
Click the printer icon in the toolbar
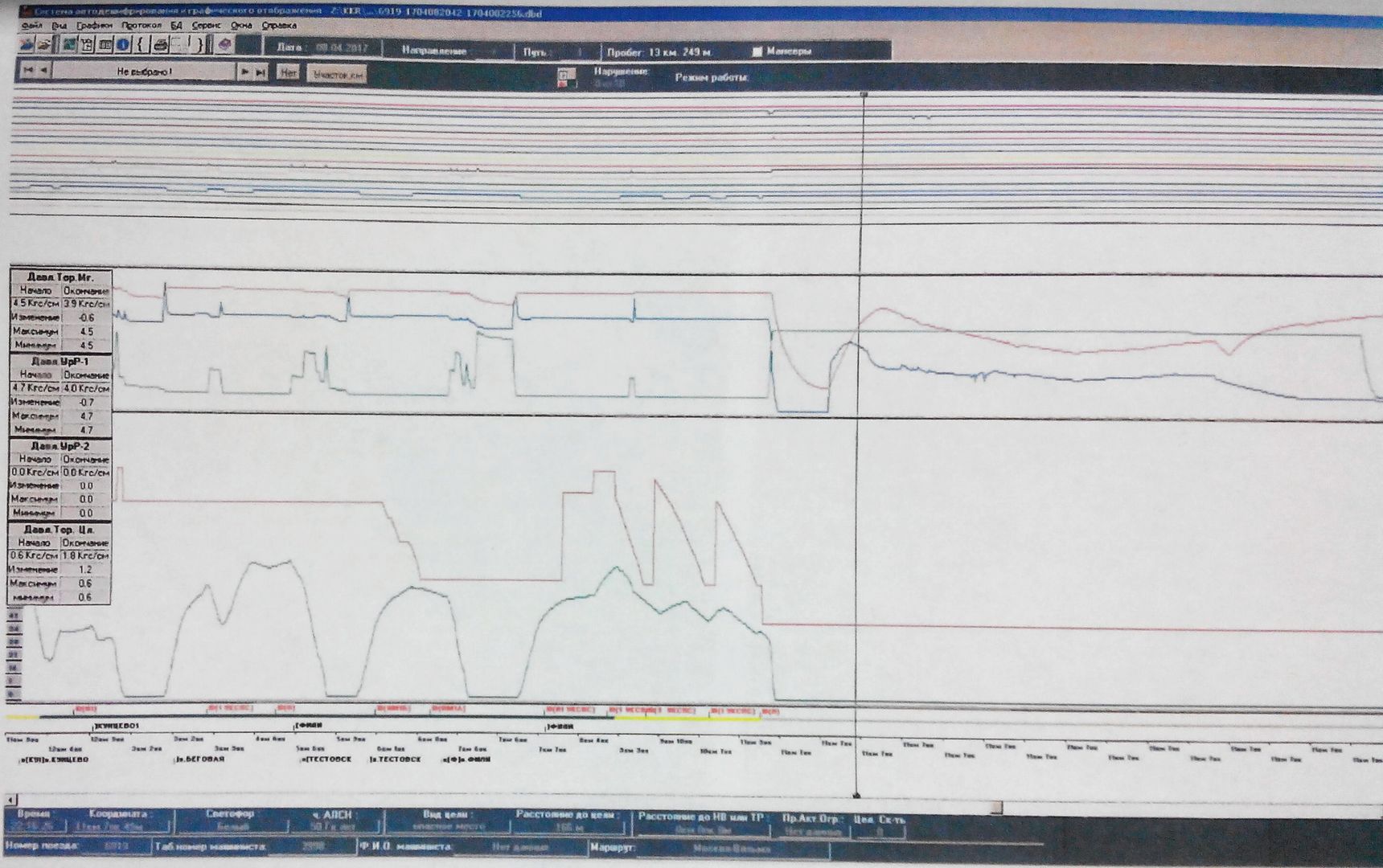[159, 44]
